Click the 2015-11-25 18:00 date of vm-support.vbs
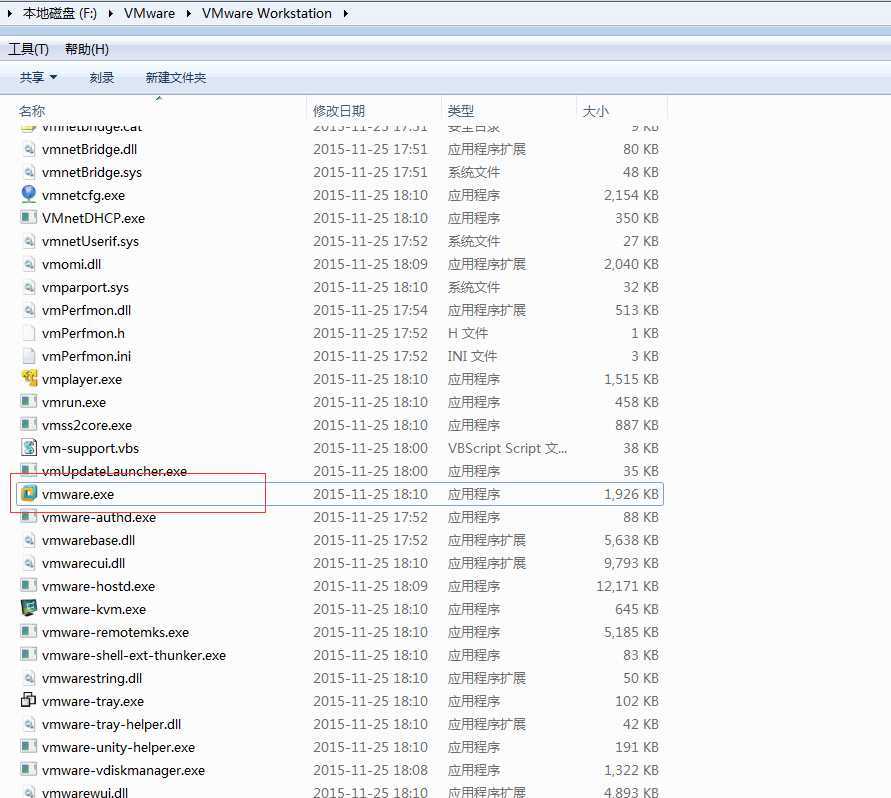This screenshot has width=891, height=798. [370, 448]
